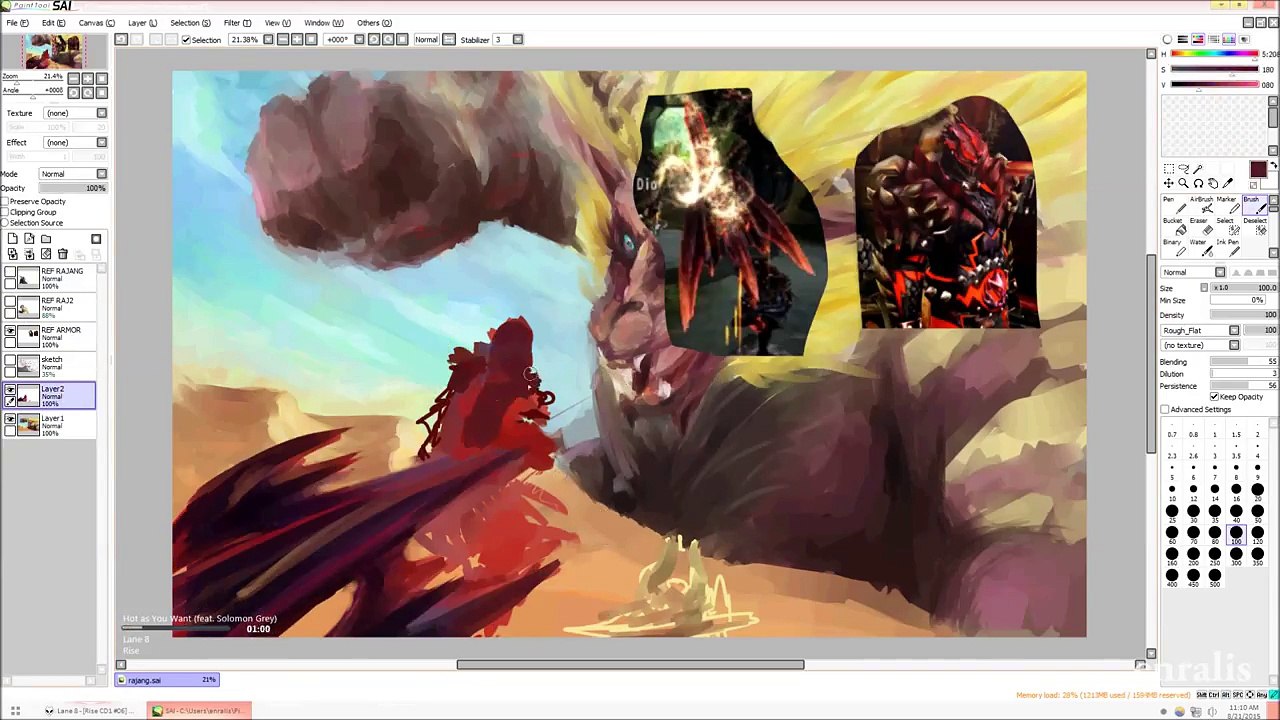Open the Others menu
1280x720 pixels.
(374, 23)
